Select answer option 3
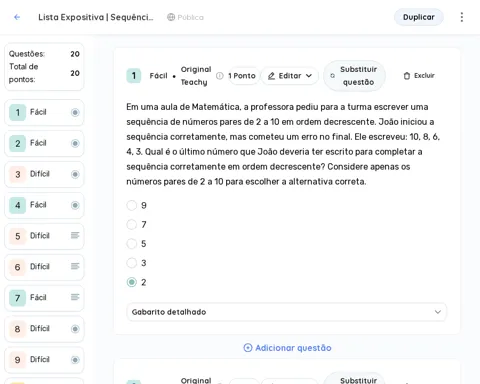This screenshot has height=384, width=480. 132,263
